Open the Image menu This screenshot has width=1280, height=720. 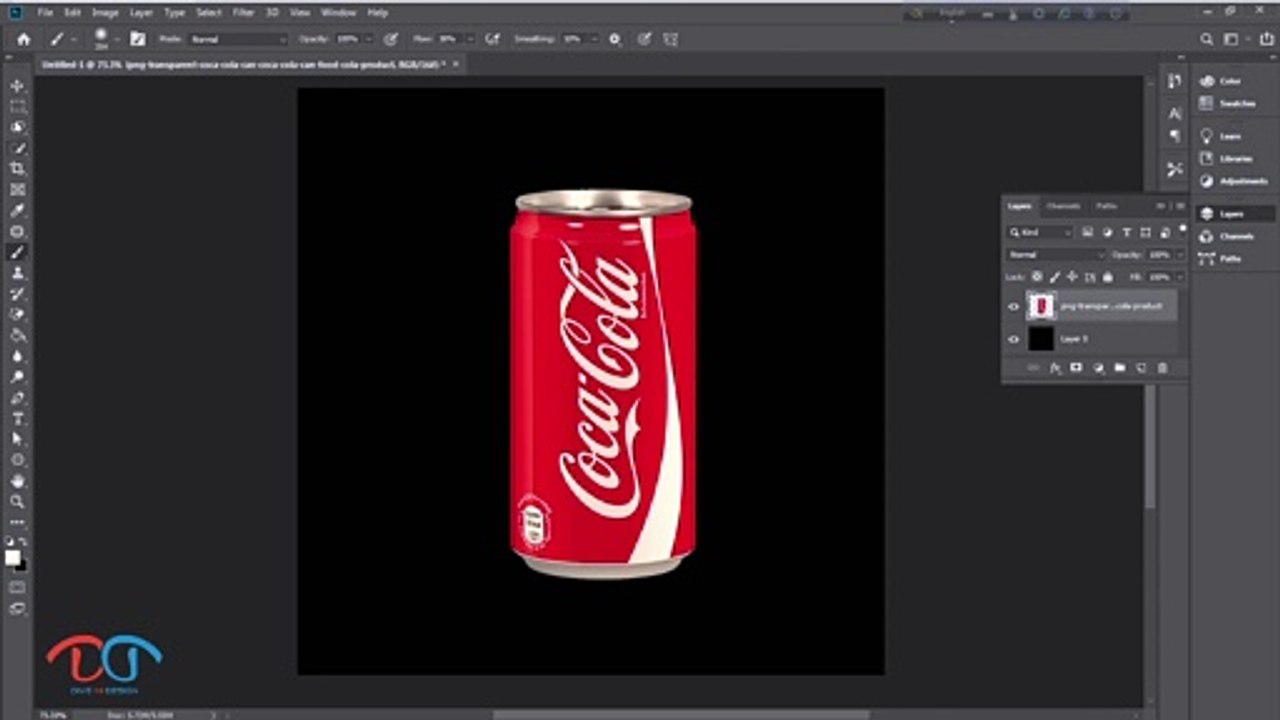pos(105,13)
